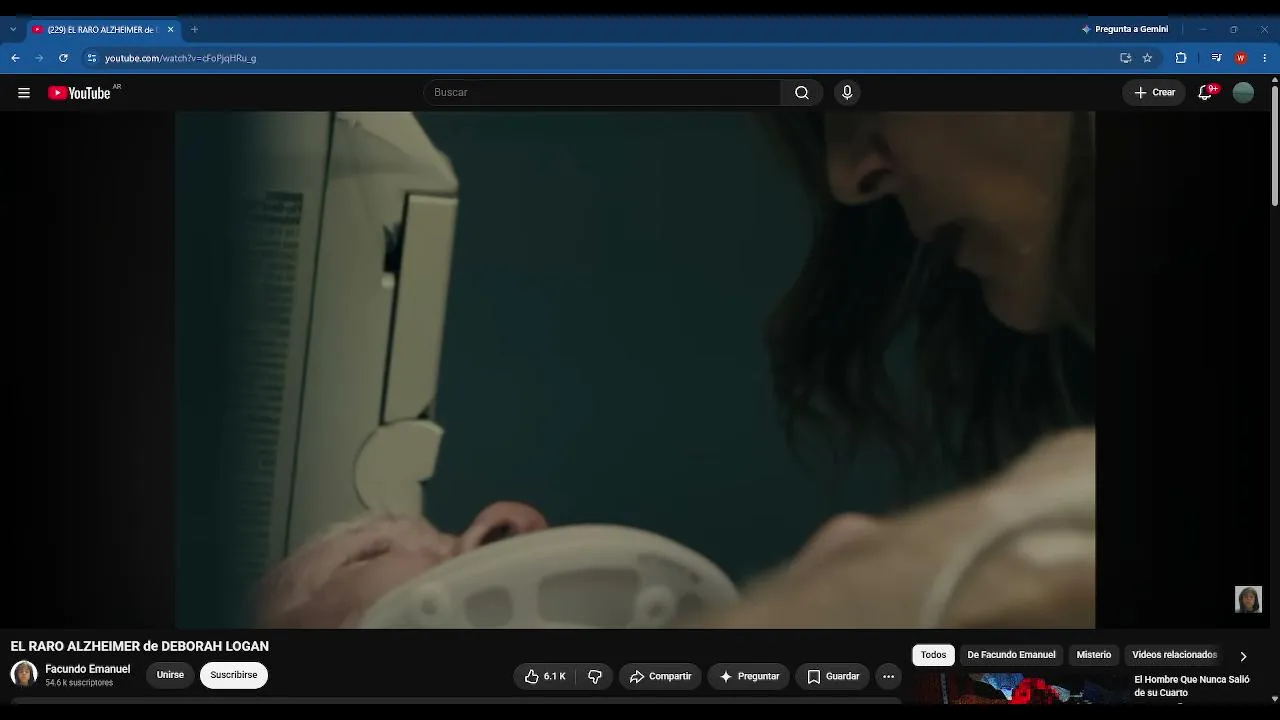Open El Hombre Que Nunca Salió video title
The width and height of the screenshot is (1280, 720).
point(1192,686)
